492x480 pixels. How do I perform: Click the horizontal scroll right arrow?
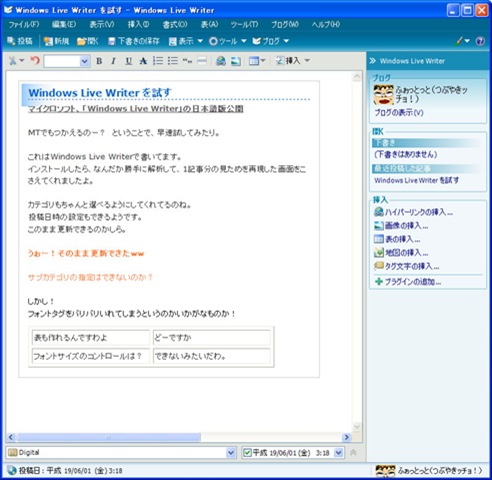point(347,437)
